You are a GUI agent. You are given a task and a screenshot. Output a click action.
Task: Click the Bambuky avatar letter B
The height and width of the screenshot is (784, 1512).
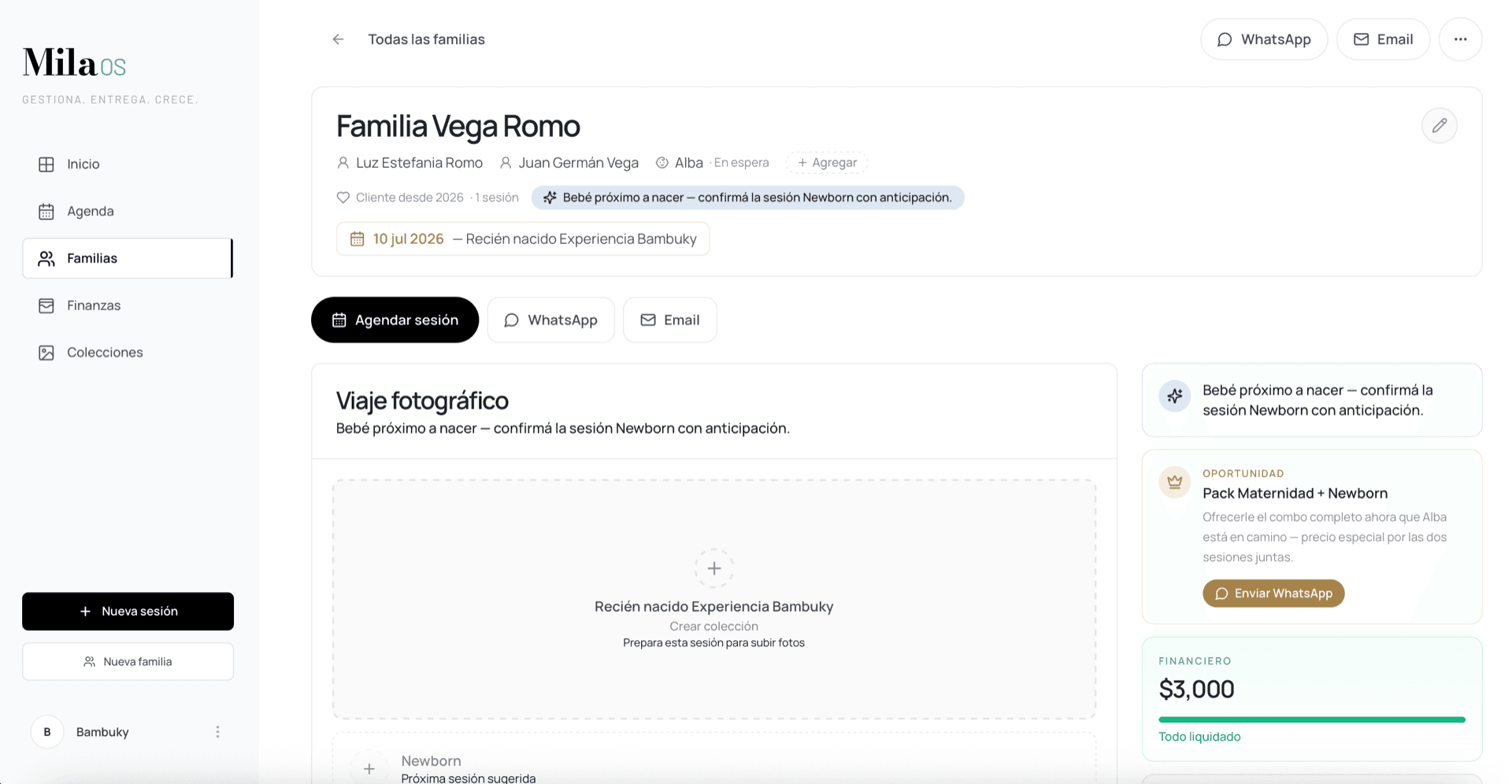47,732
